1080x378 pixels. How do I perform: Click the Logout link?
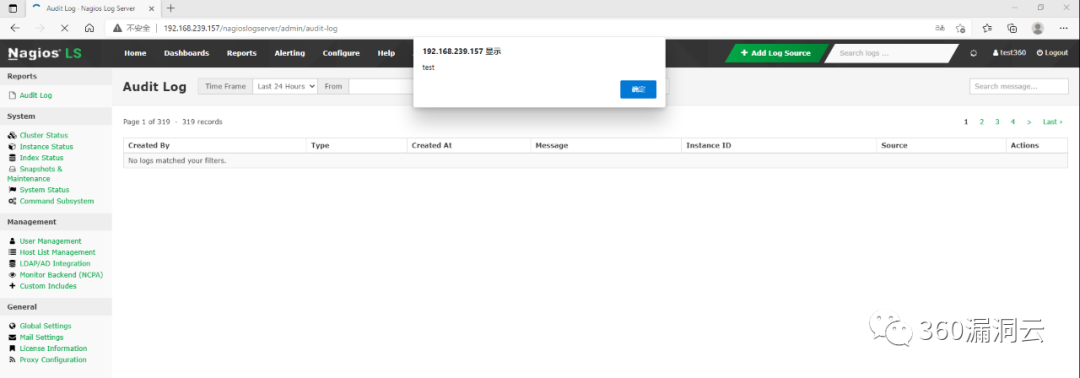point(1052,53)
